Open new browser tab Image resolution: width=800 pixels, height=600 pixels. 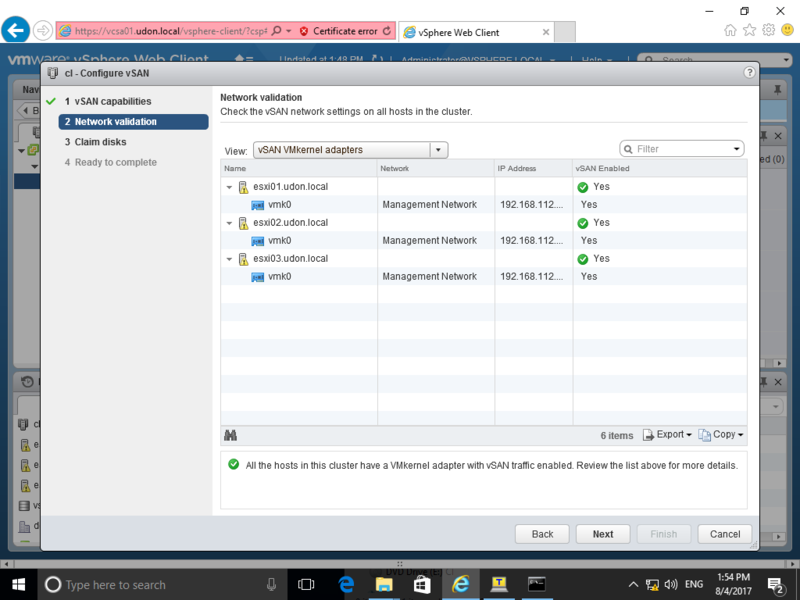click(565, 32)
